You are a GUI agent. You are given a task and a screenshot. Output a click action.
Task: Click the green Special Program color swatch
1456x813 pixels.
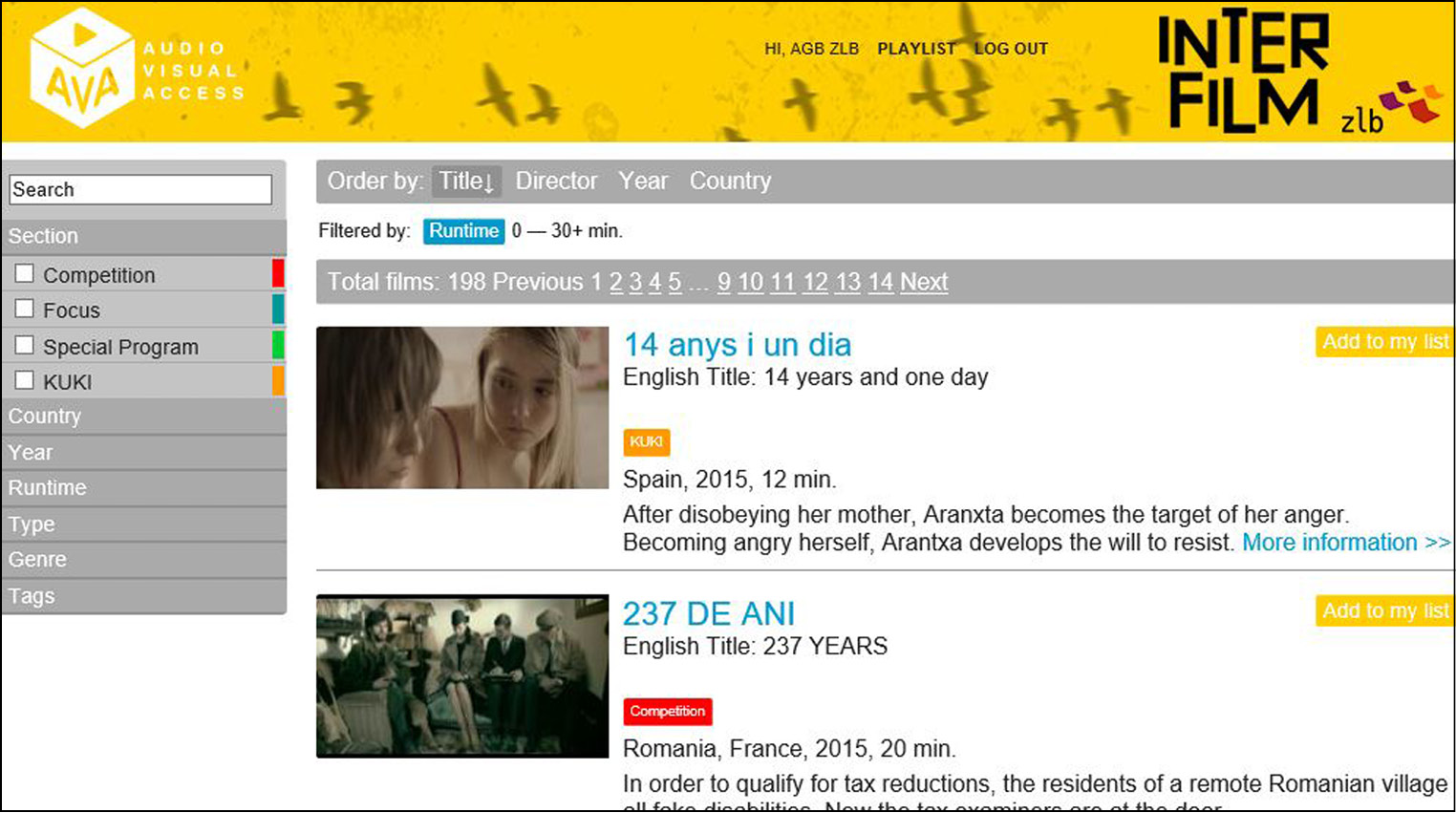[278, 345]
